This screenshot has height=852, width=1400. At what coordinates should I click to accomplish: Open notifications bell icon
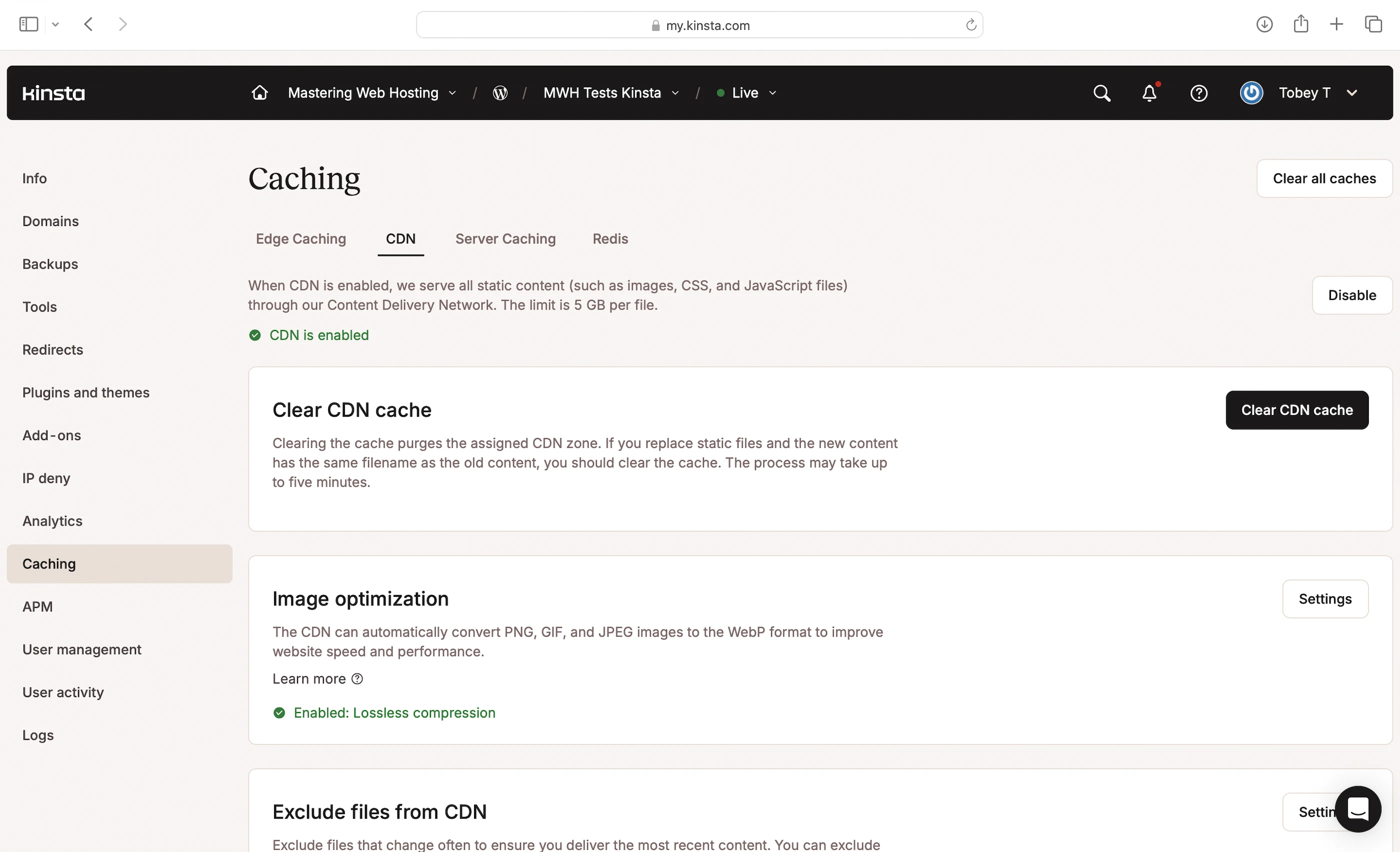pyautogui.click(x=1149, y=92)
